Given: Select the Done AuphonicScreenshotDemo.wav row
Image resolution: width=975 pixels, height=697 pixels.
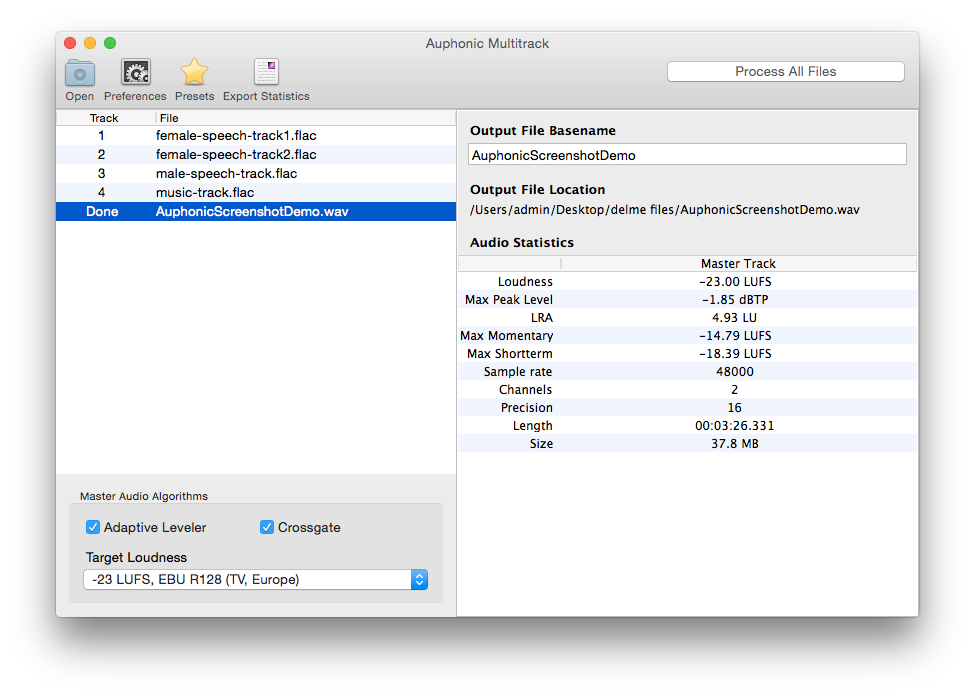Looking at the screenshot, I should tap(256, 211).
